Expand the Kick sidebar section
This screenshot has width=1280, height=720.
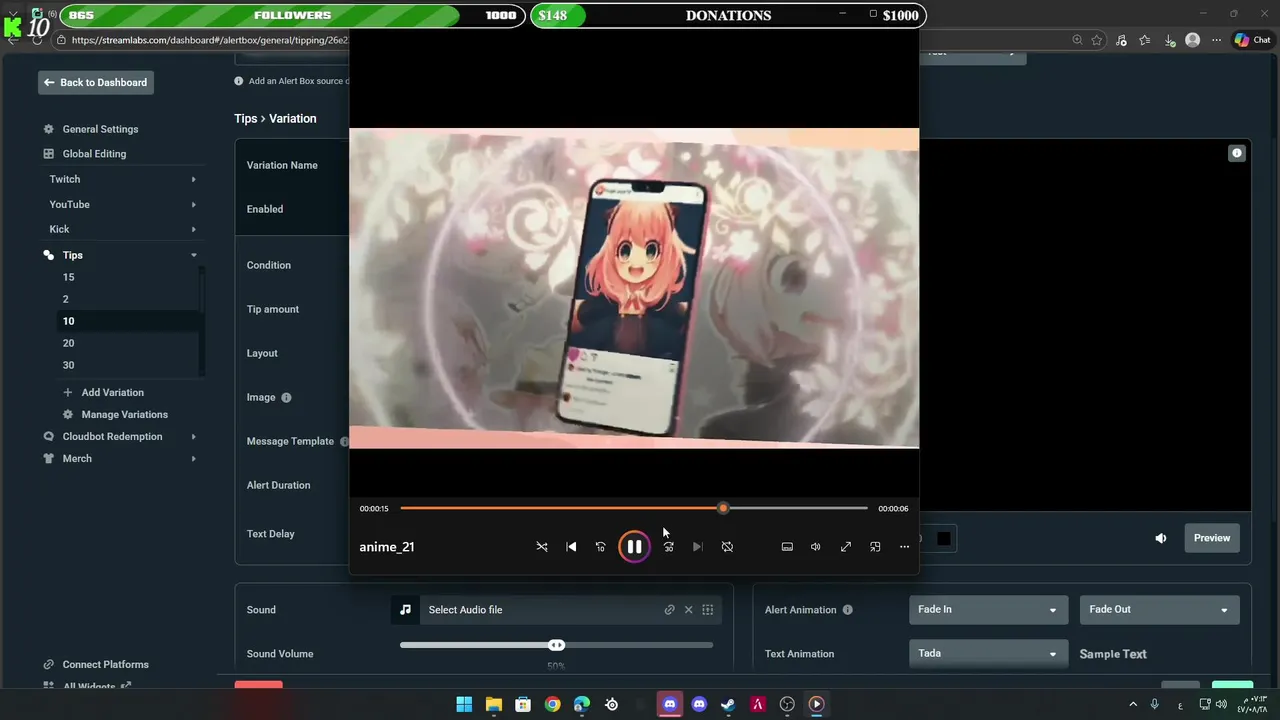coord(120,229)
